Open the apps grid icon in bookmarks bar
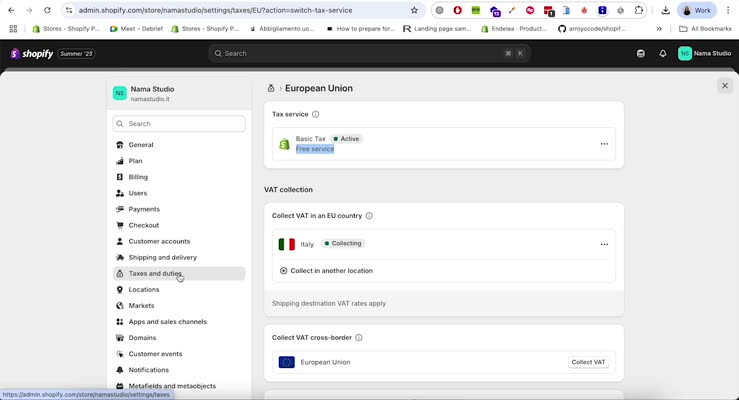 point(13,29)
